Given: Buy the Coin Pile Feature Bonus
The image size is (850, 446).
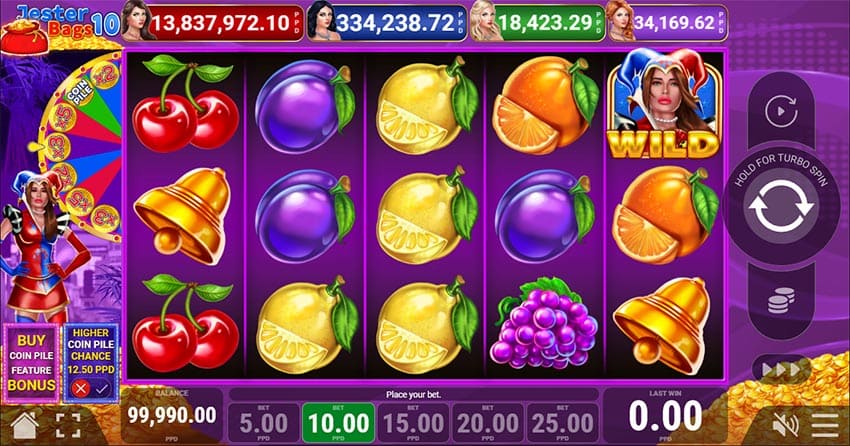Looking at the screenshot, I should point(31,364).
